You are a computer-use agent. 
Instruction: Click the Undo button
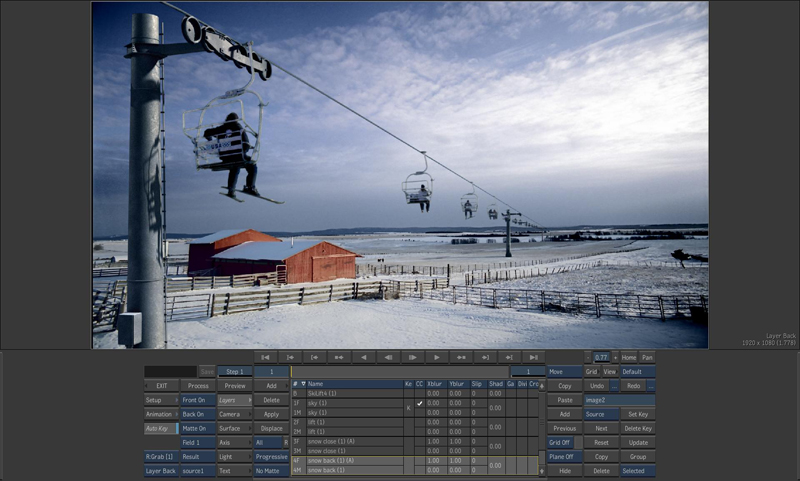coord(597,385)
